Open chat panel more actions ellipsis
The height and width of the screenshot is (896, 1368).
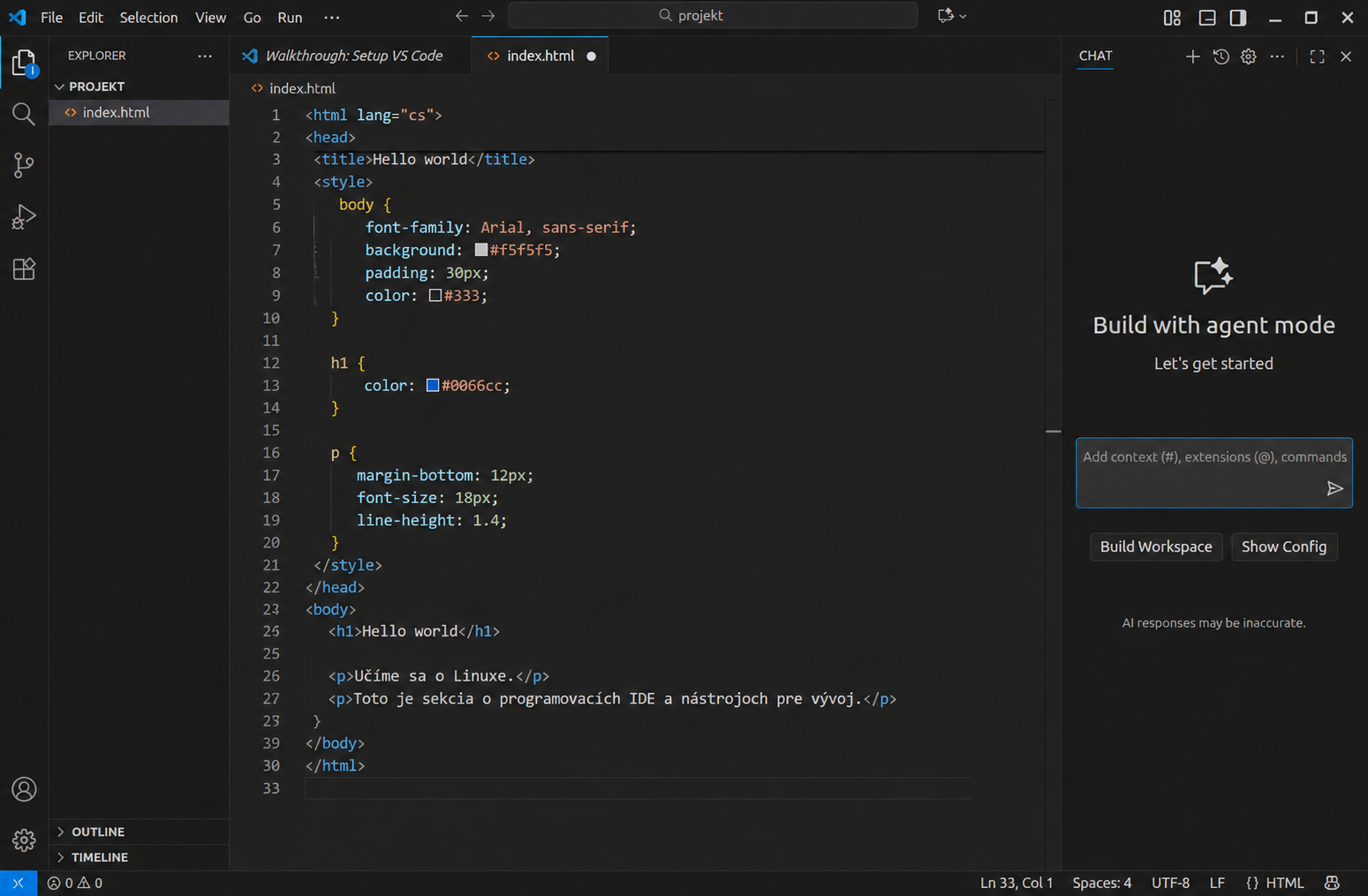click(1277, 56)
